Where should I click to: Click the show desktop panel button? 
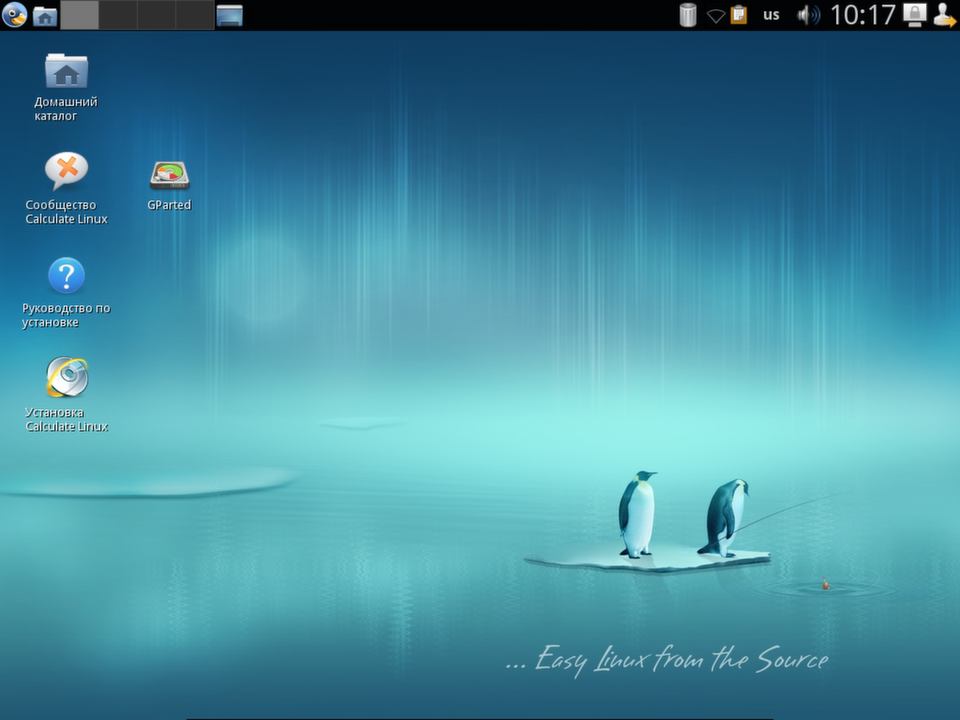click(x=230, y=15)
